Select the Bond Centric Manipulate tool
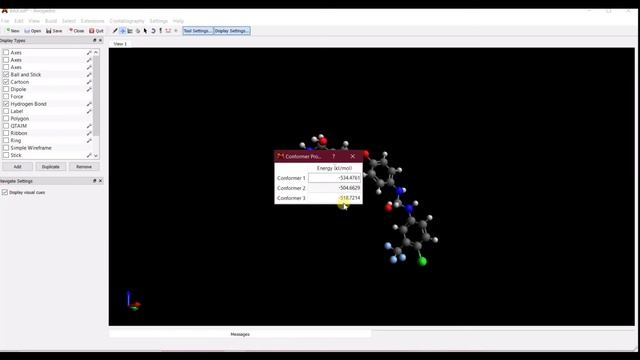 130,31
